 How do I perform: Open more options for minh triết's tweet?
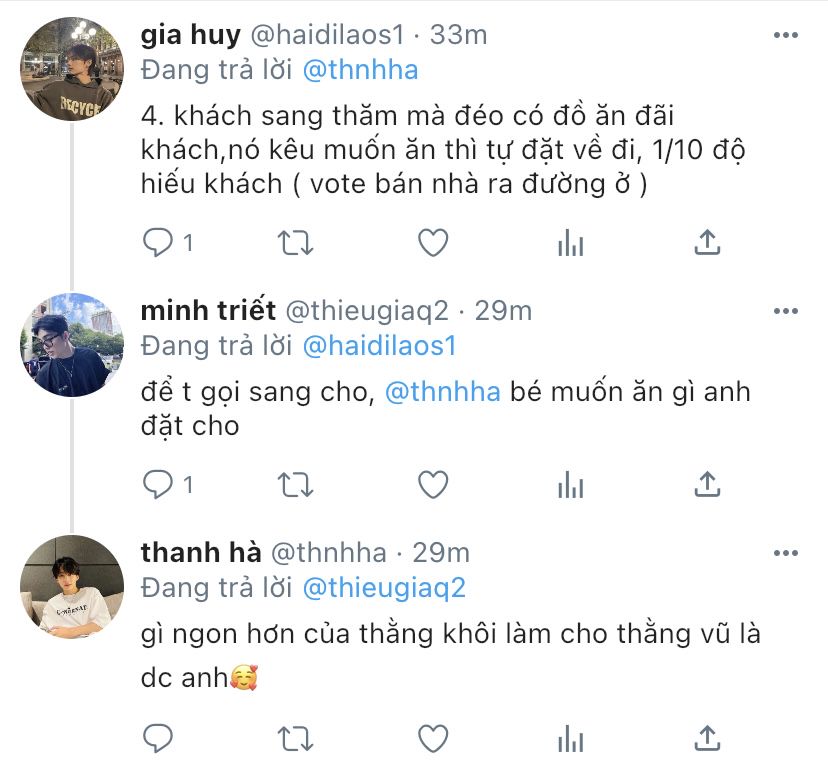[786, 311]
